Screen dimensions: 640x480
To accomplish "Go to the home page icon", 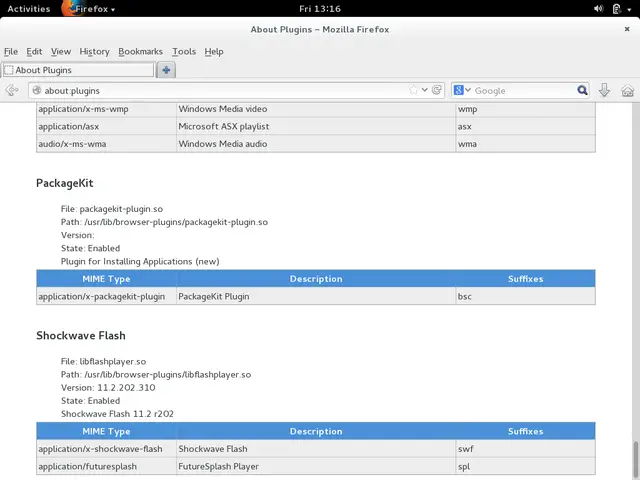I will point(628,90).
